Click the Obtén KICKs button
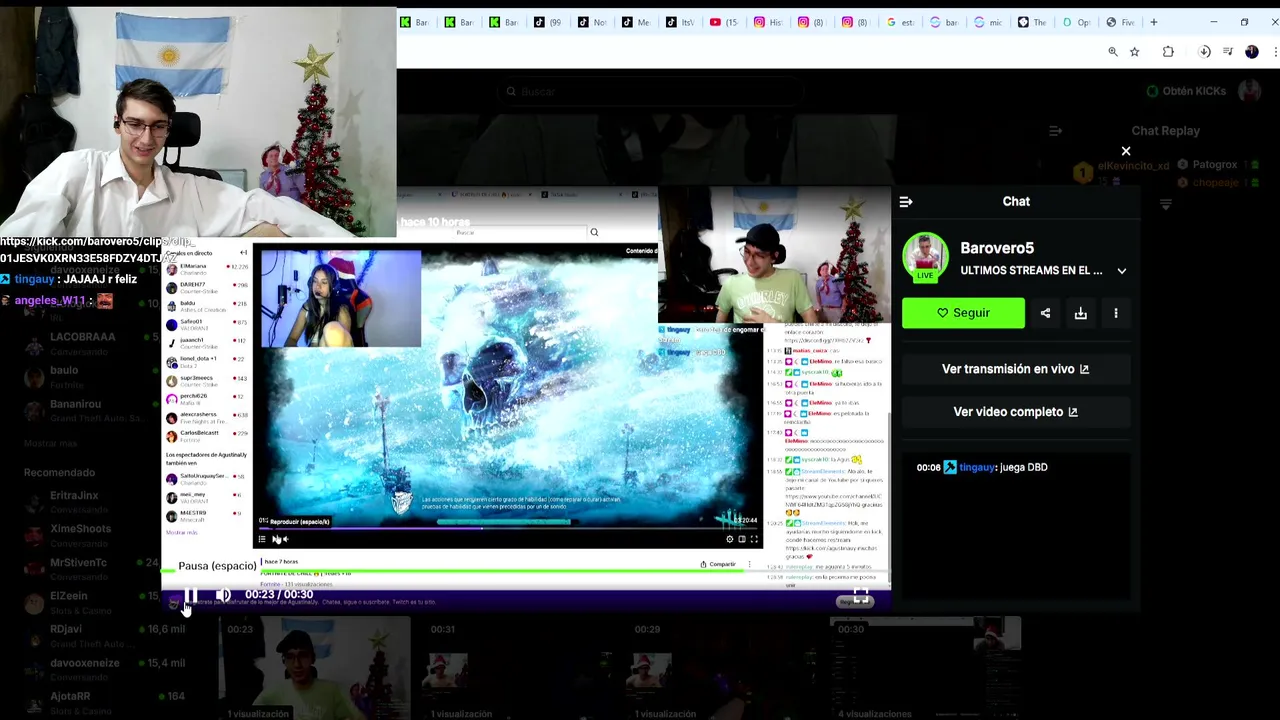1280x720 pixels. pos(1187,91)
